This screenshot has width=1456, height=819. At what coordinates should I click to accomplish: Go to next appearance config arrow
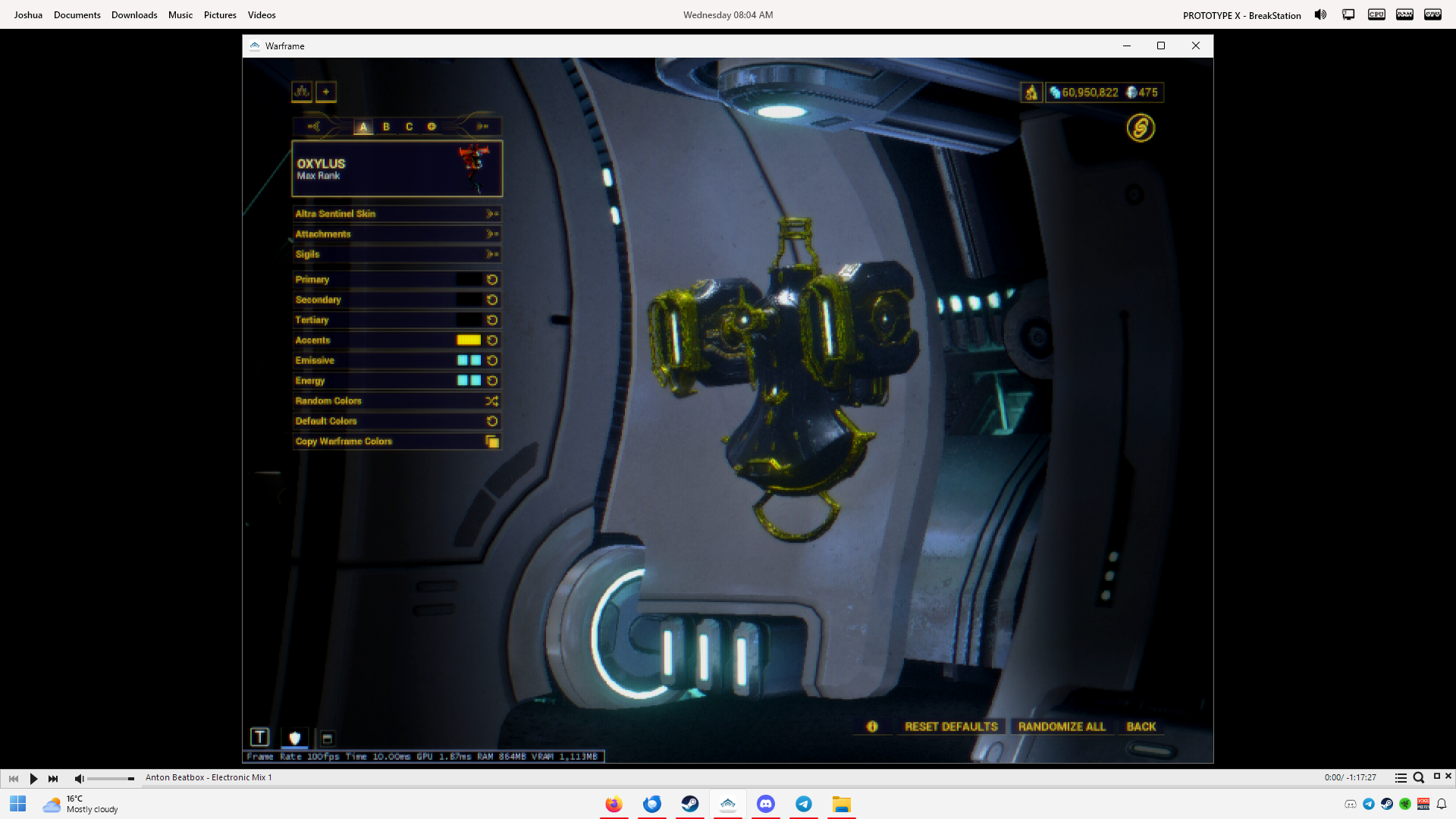point(482,127)
